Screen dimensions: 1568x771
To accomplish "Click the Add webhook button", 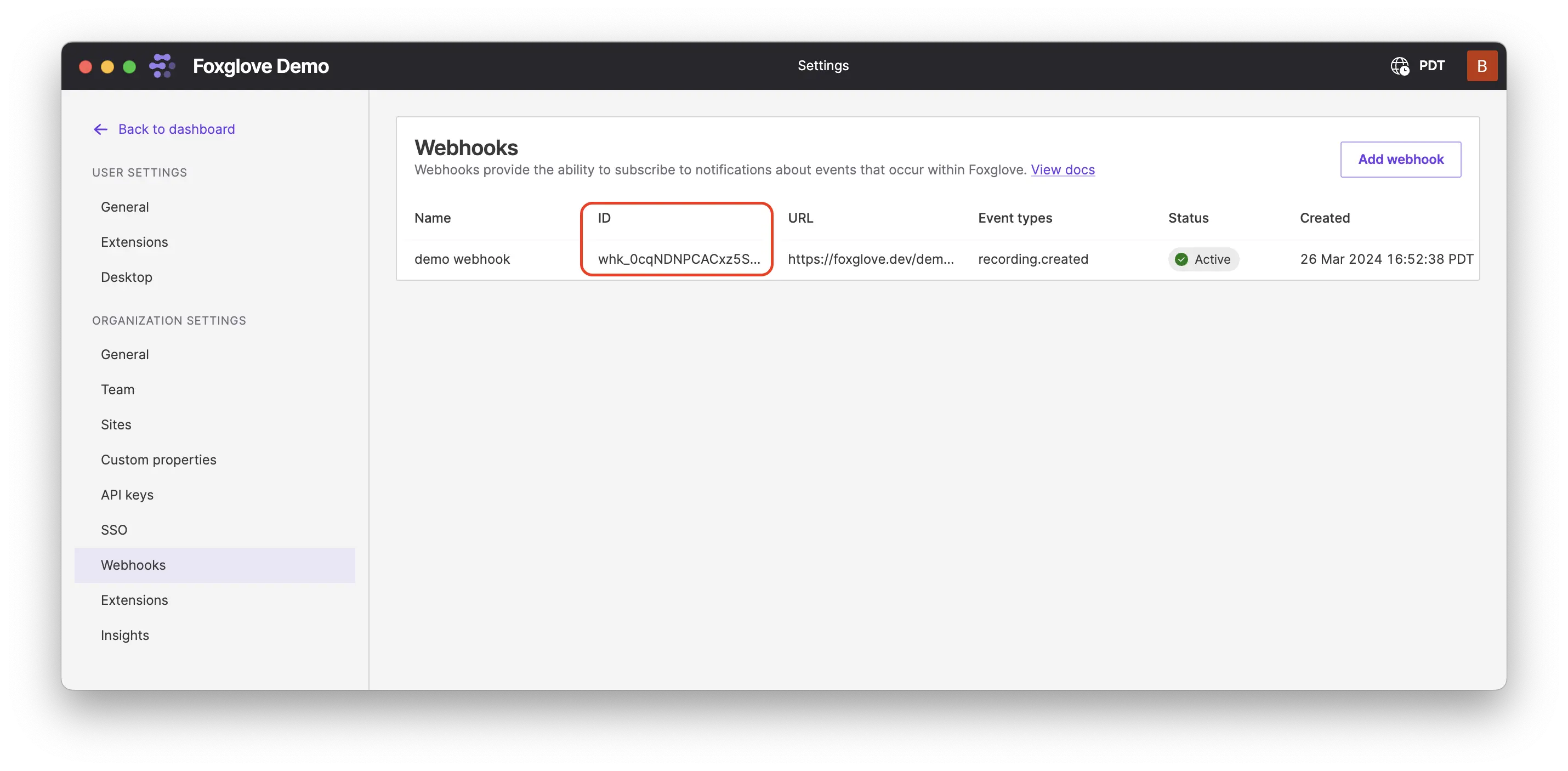I will tap(1401, 159).
